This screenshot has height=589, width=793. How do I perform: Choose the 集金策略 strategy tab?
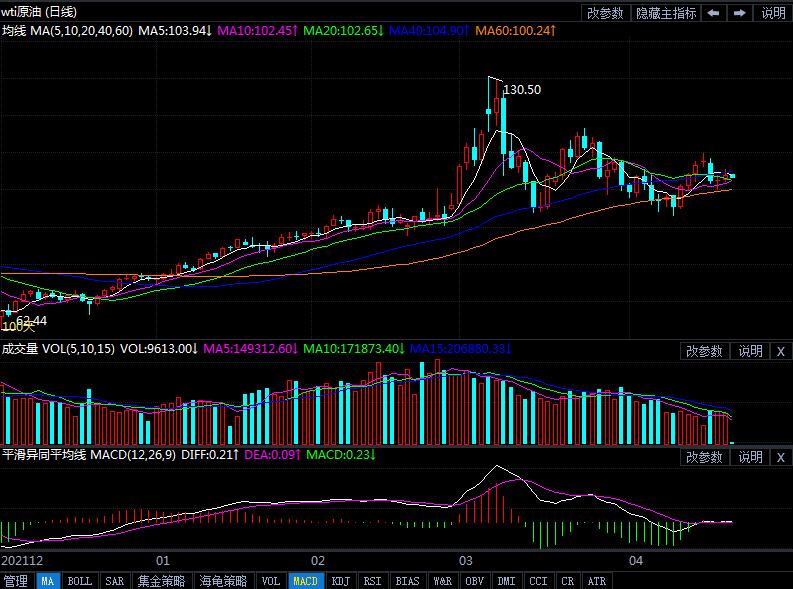(162, 581)
